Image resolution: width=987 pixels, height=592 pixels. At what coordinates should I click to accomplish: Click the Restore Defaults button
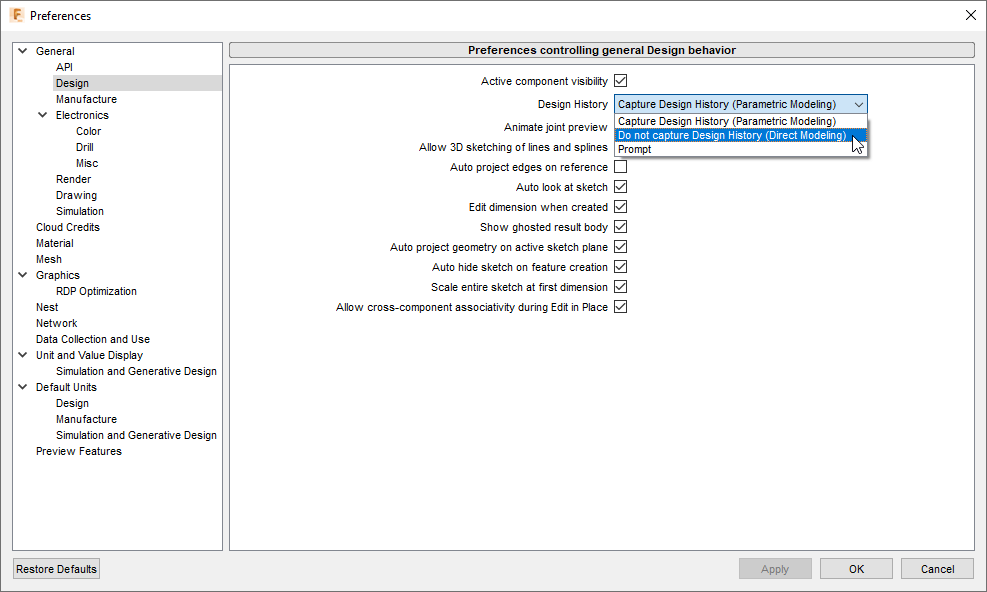coord(55,568)
